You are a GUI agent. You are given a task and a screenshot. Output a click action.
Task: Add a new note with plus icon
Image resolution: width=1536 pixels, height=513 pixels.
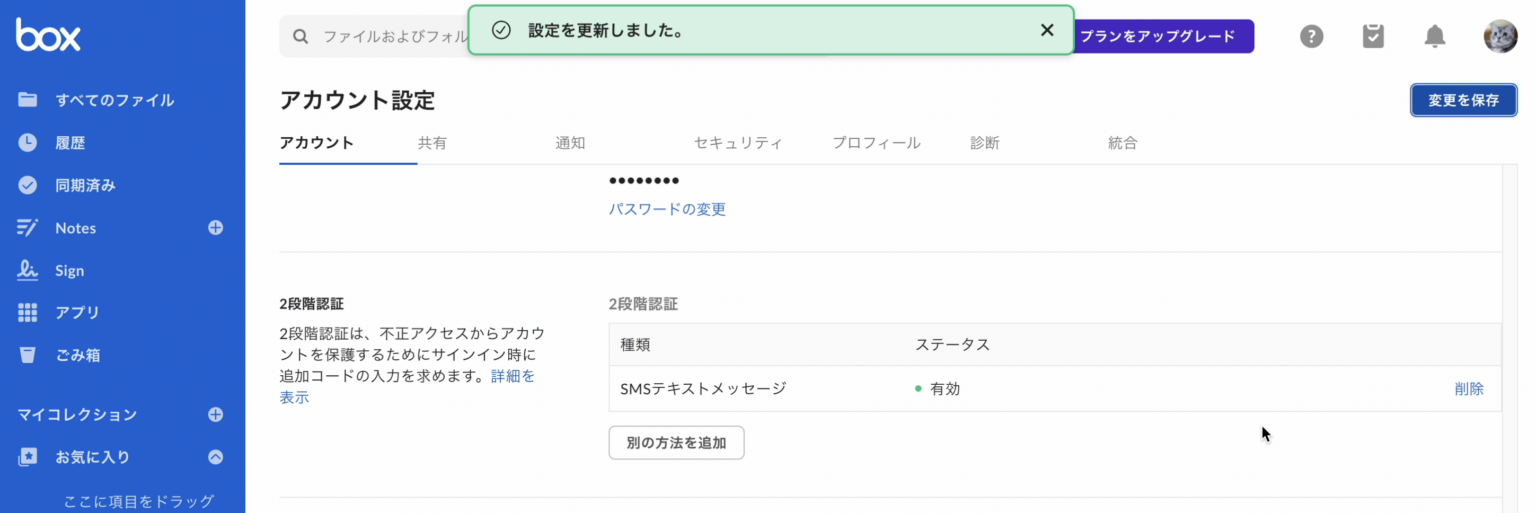(215, 228)
